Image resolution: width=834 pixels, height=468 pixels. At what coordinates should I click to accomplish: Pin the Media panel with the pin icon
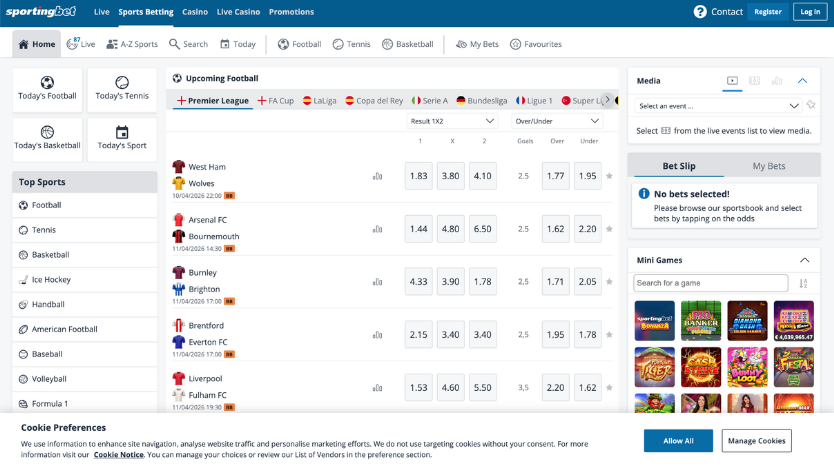coord(811,105)
